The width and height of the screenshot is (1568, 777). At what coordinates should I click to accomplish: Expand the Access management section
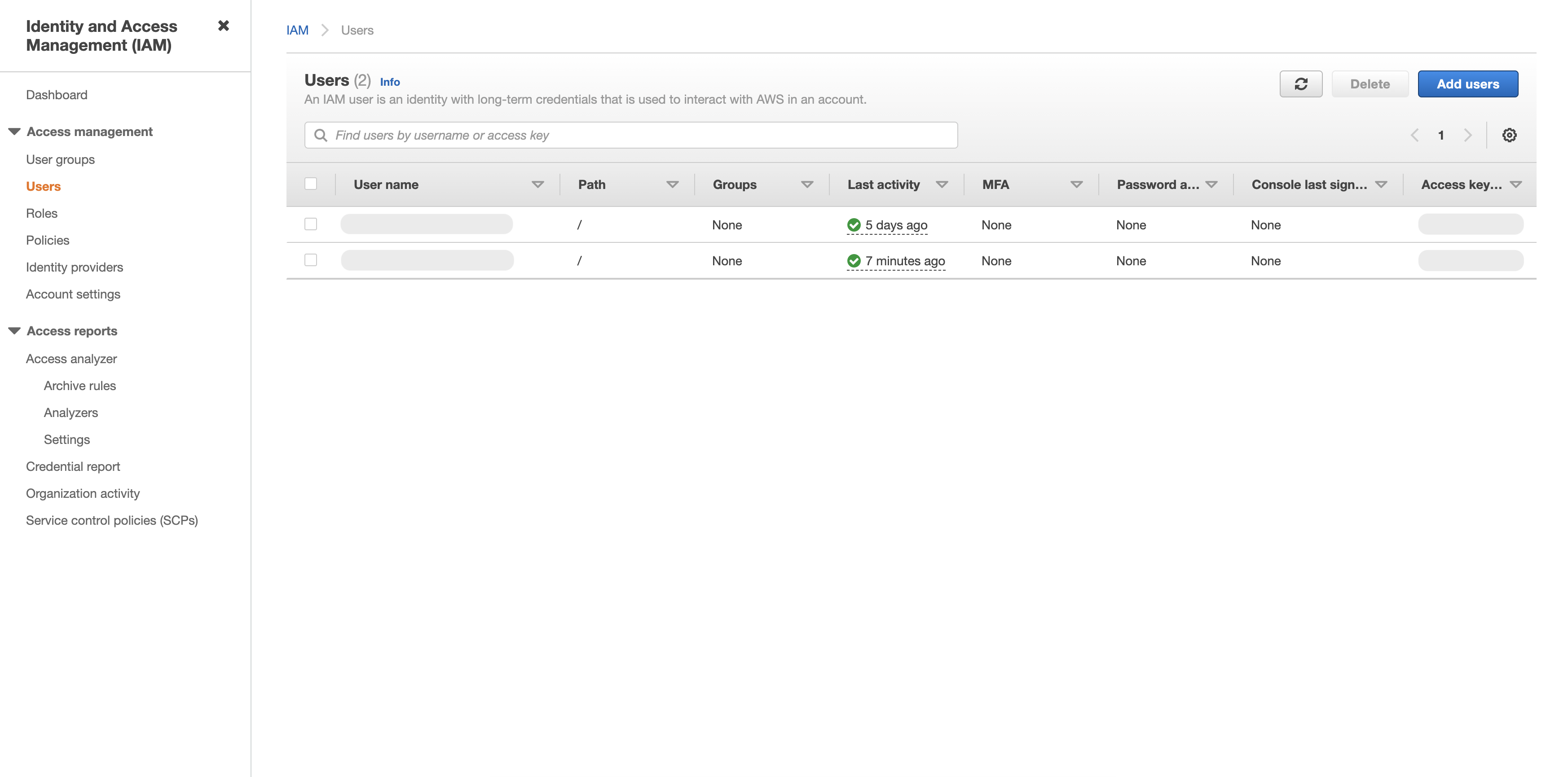click(15, 131)
